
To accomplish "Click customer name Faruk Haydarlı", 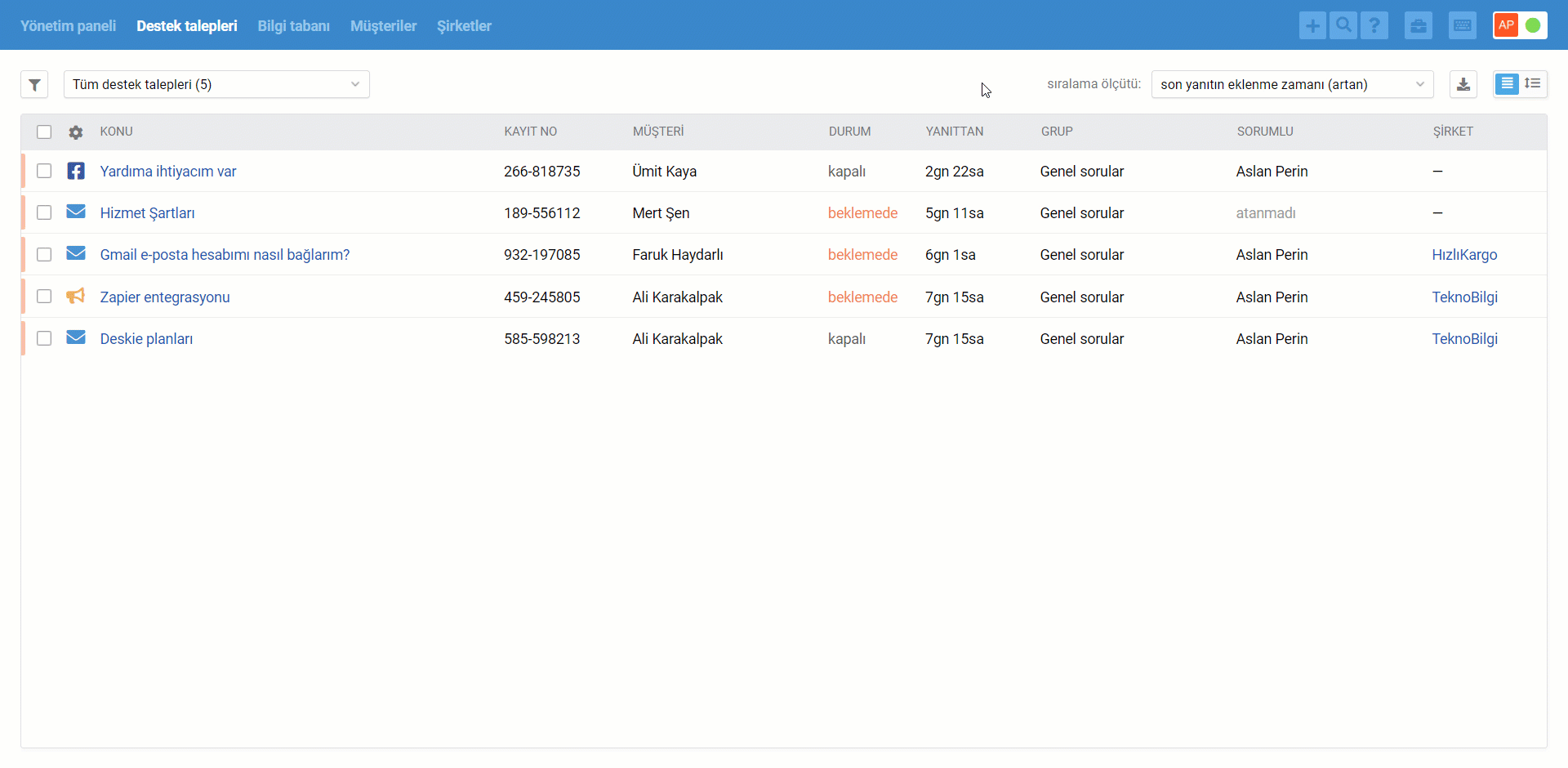I will (677, 255).
